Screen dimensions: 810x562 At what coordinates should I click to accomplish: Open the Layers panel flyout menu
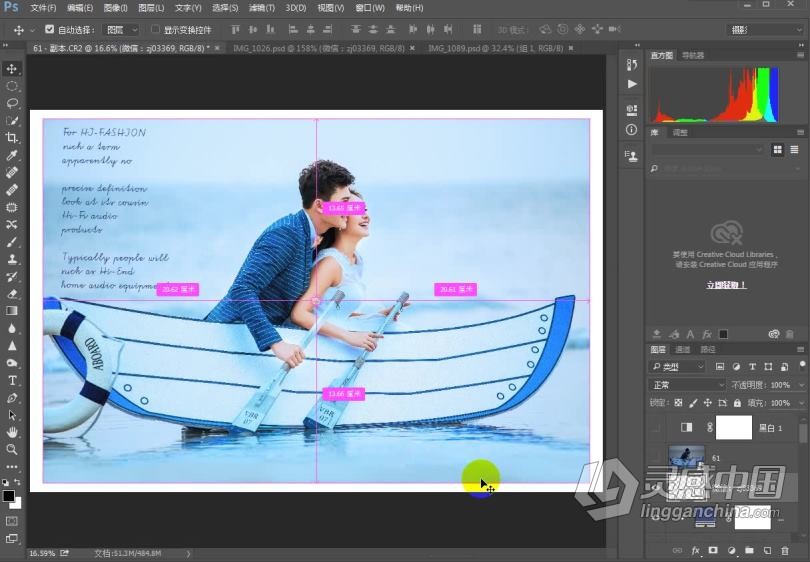[x=801, y=350]
